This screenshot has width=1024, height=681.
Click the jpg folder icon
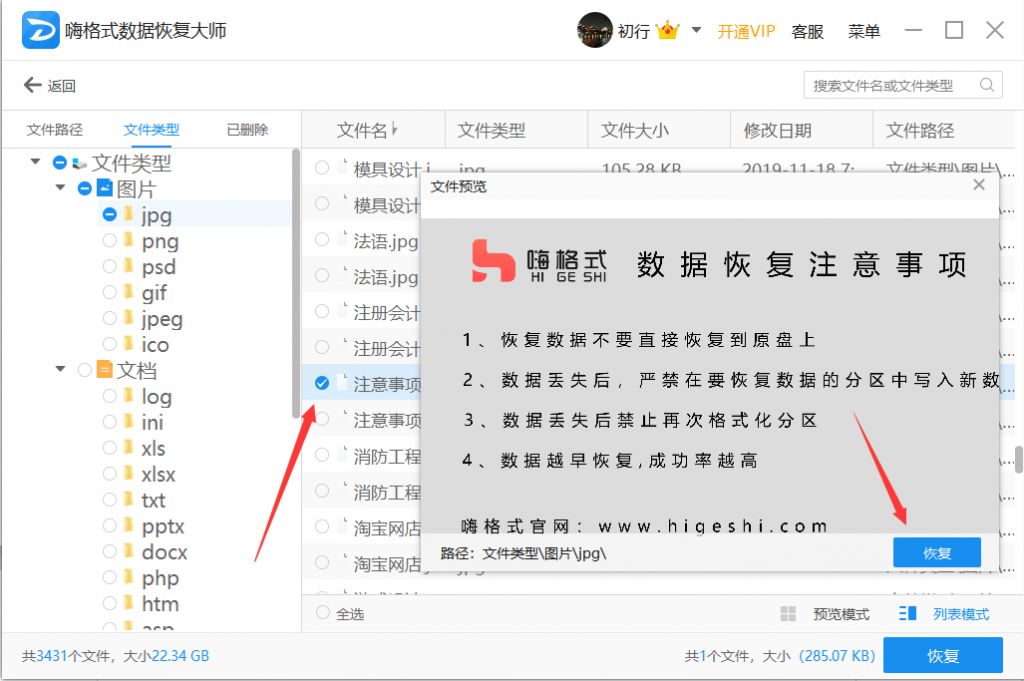(129, 214)
